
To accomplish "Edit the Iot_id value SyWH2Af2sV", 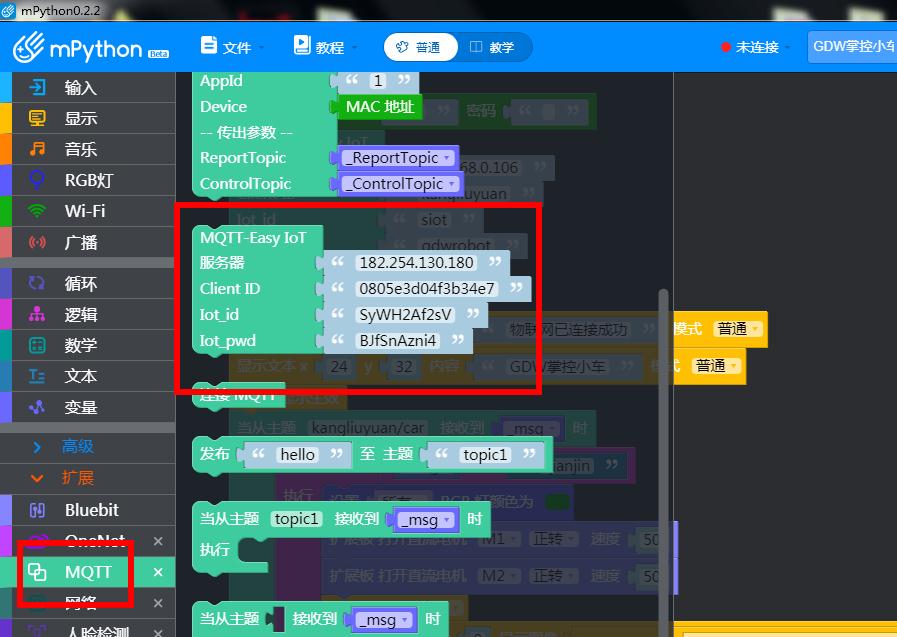I will (x=404, y=314).
